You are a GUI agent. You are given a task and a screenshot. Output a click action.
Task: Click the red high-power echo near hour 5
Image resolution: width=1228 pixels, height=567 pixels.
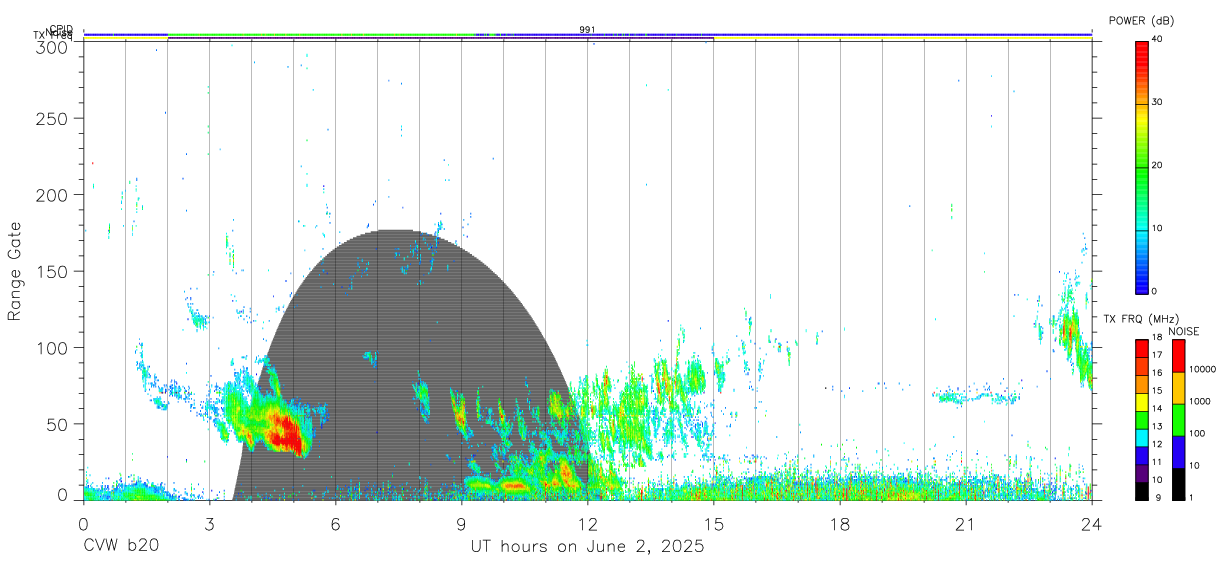286,432
